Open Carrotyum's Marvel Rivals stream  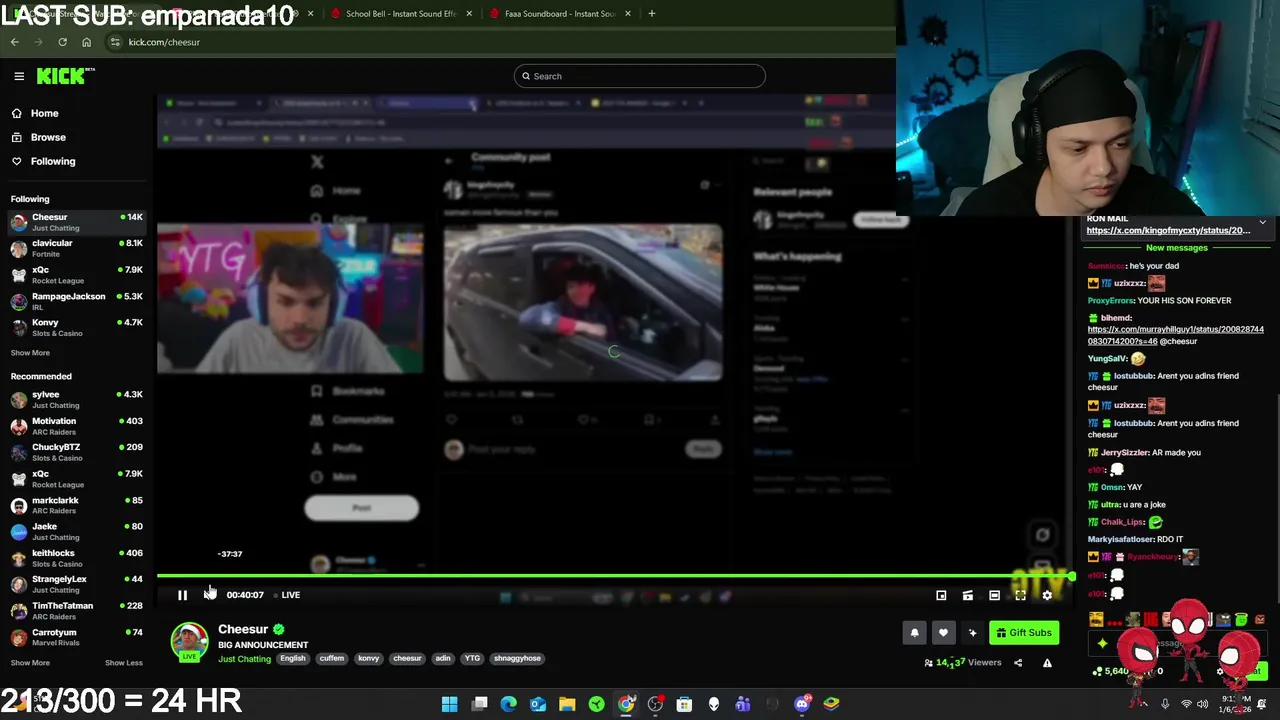(x=77, y=637)
